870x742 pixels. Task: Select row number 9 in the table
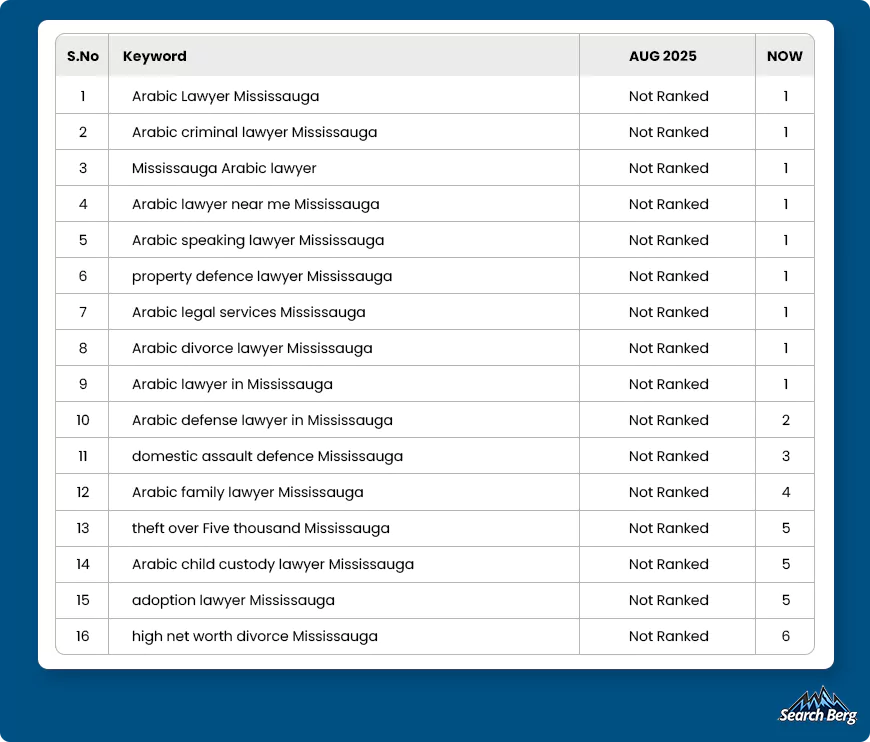(x=82, y=384)
